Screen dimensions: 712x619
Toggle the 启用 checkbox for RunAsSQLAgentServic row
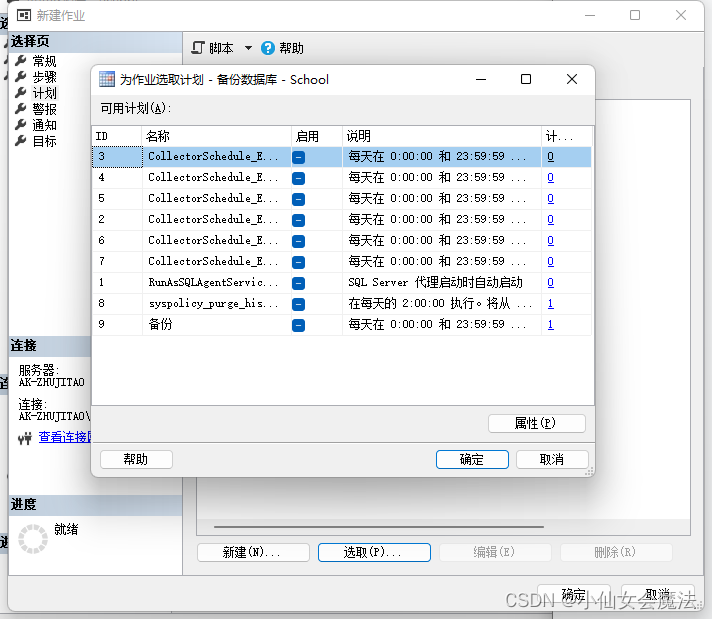tap(298, 283)
